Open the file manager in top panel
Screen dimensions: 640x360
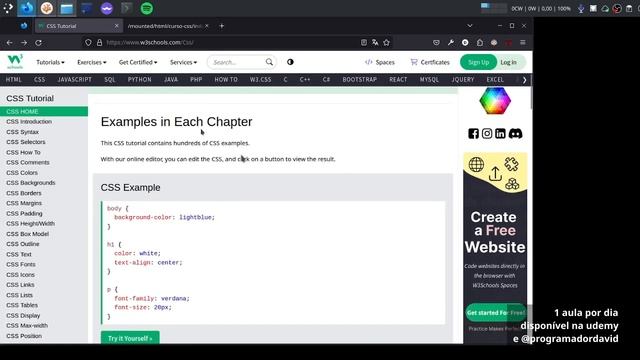click(67, 8)
